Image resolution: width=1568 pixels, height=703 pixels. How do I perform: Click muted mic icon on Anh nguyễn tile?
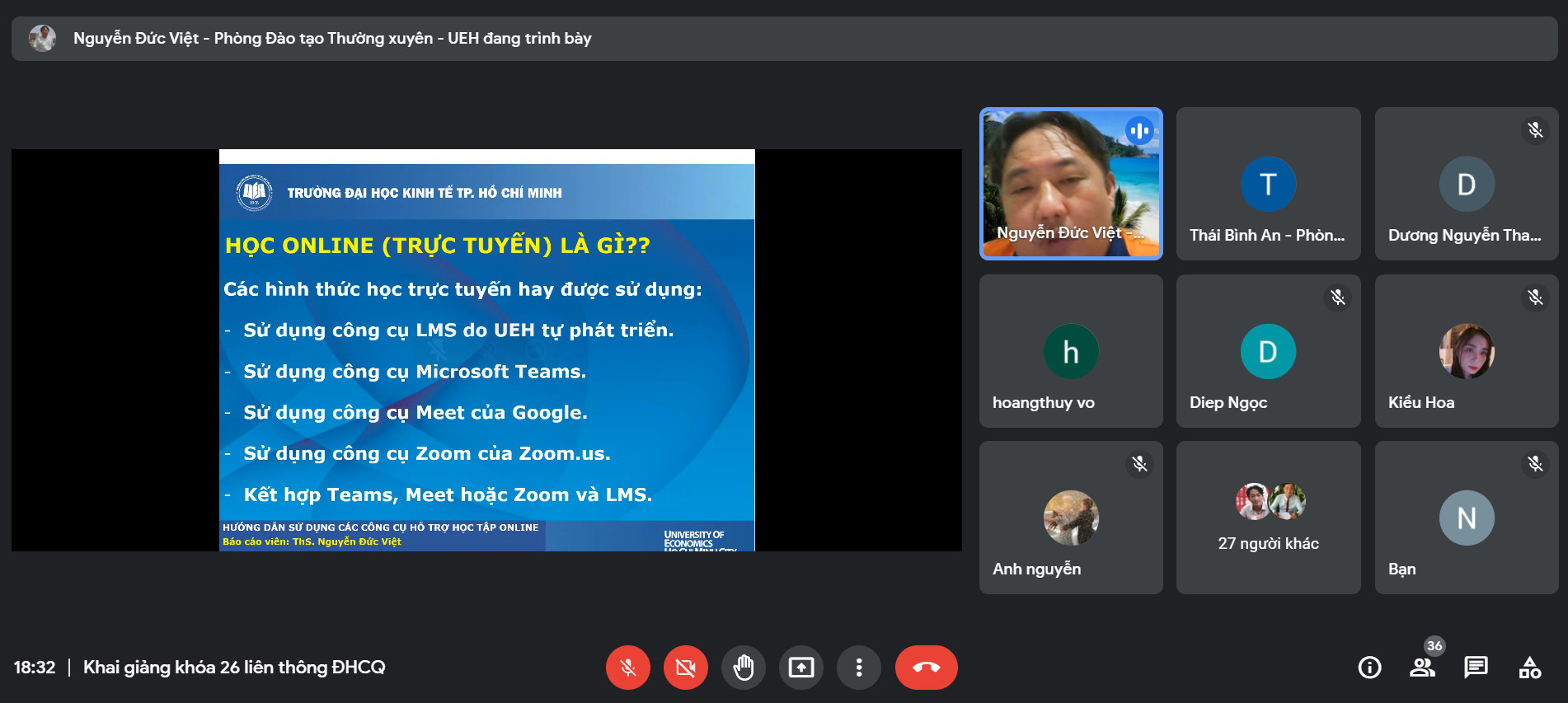click(1140, 464)
